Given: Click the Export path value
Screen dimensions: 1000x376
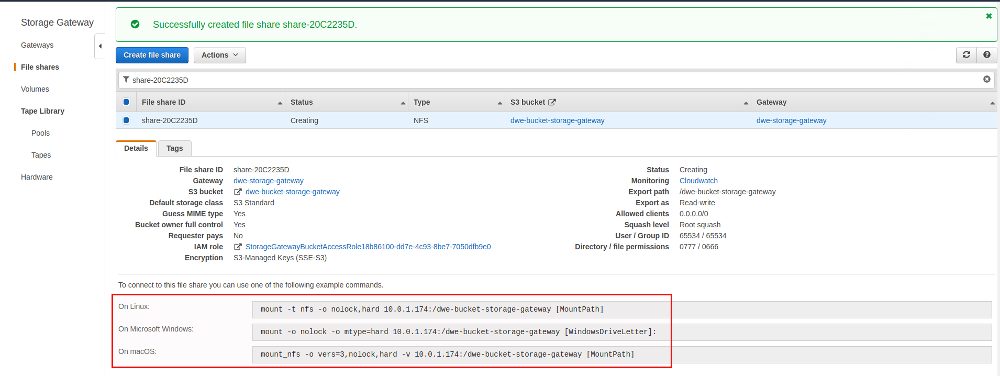Looking at the screenshot, I should (728, 192).
